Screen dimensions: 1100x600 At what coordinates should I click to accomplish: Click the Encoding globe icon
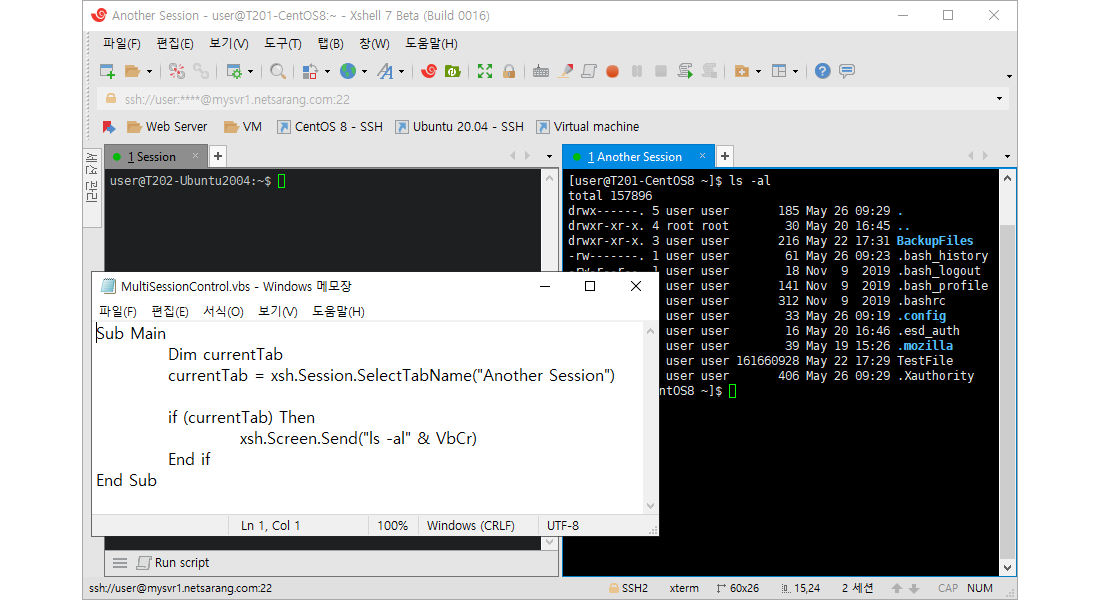348,71
